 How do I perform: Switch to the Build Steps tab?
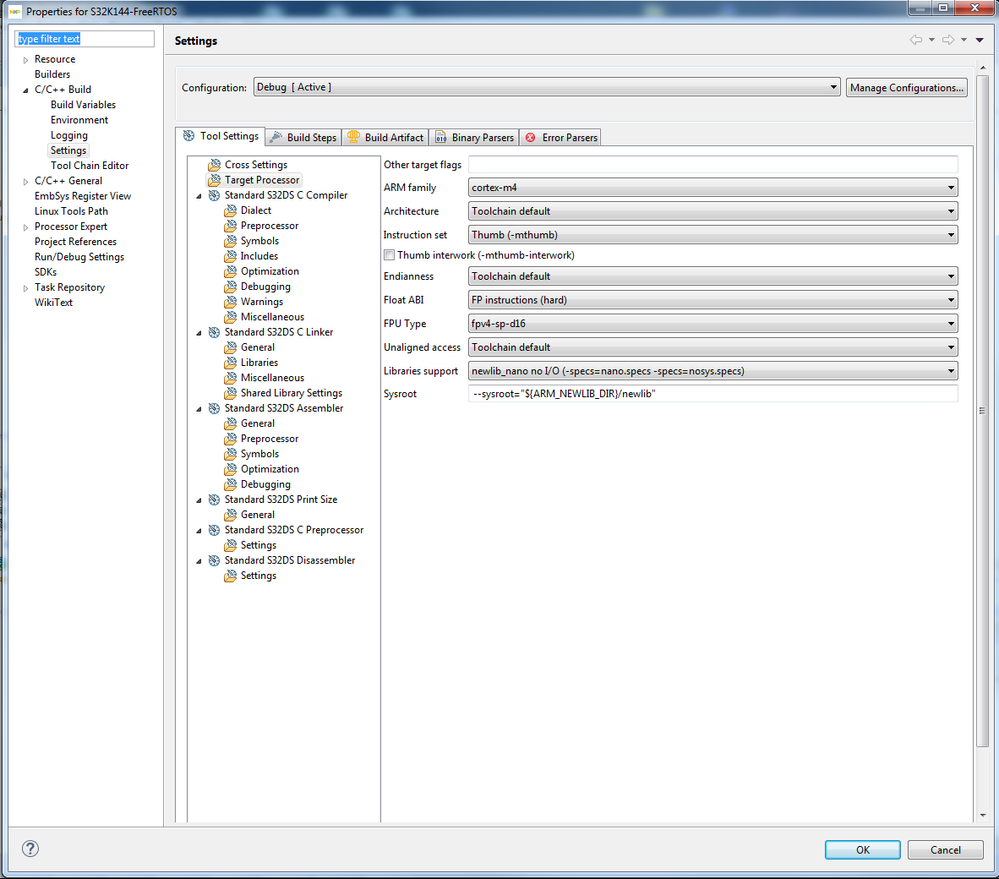coord(303,138)
